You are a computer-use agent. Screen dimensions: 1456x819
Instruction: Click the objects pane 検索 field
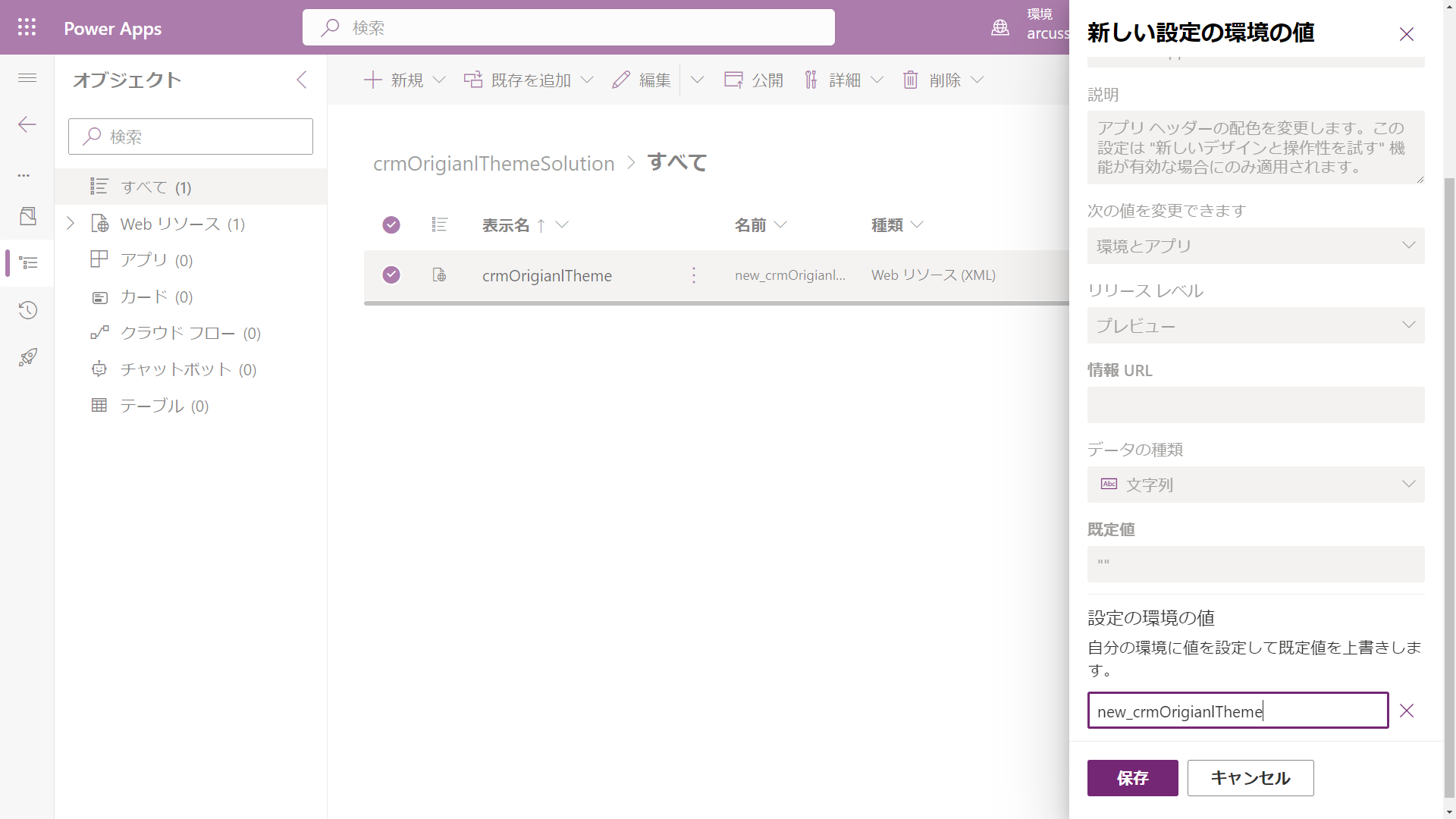[x=190, y=136]
